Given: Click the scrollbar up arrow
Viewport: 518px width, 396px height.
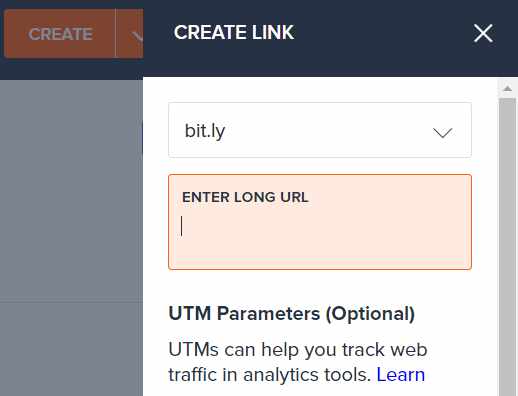Looking at the screenshot, I should click(x=507, y=88).
